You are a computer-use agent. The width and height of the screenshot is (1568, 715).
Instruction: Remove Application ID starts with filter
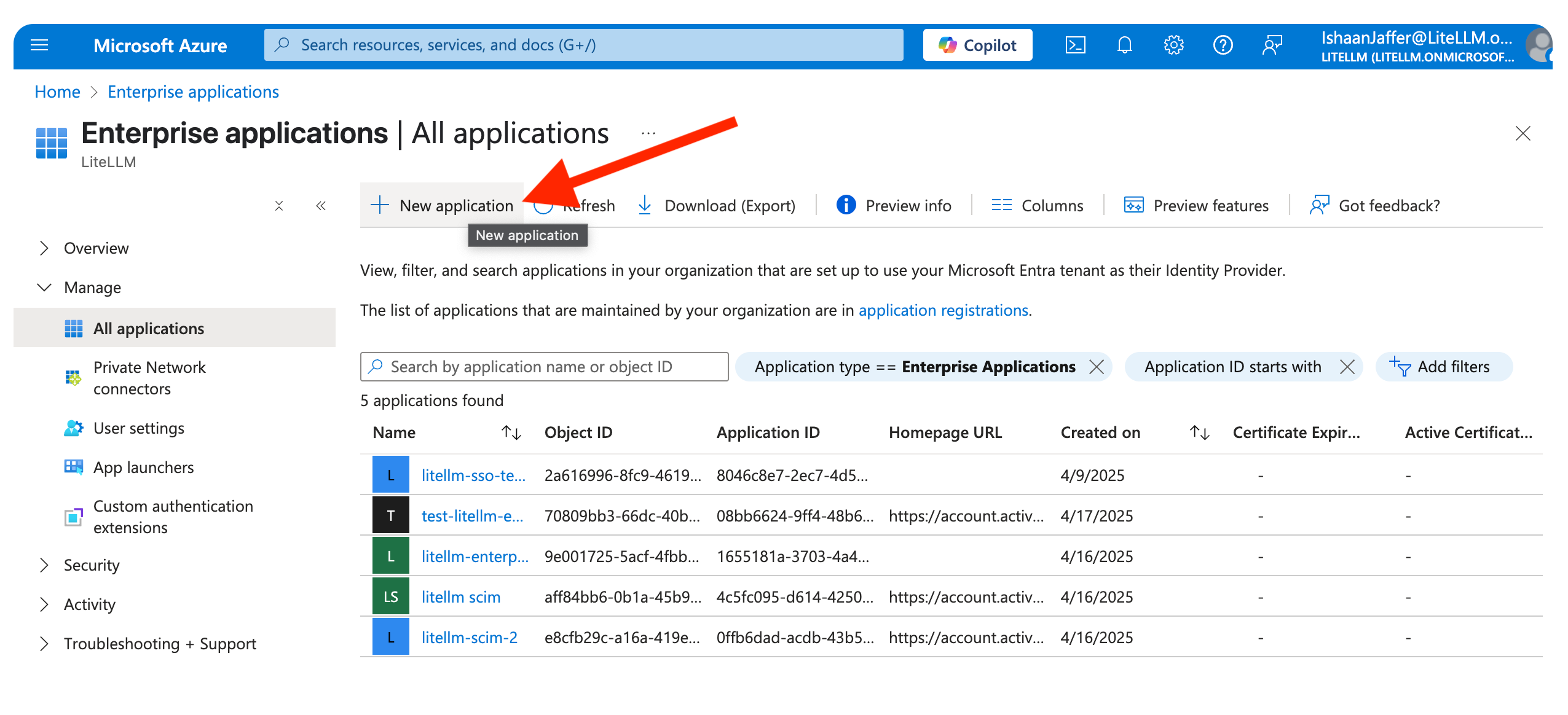(1347, 367)
